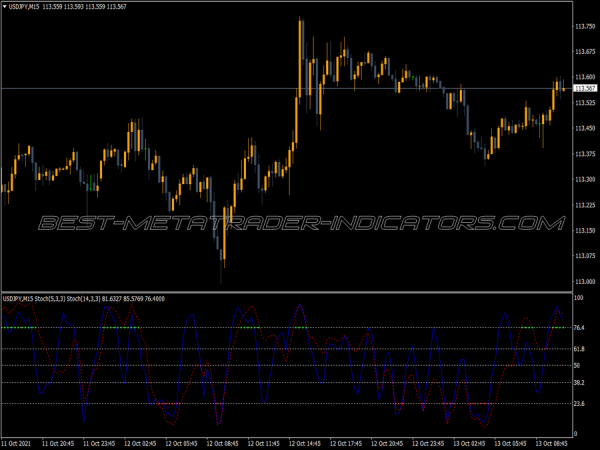
Task: Click the 113.450 price axis label
Action: coord(585,128)
